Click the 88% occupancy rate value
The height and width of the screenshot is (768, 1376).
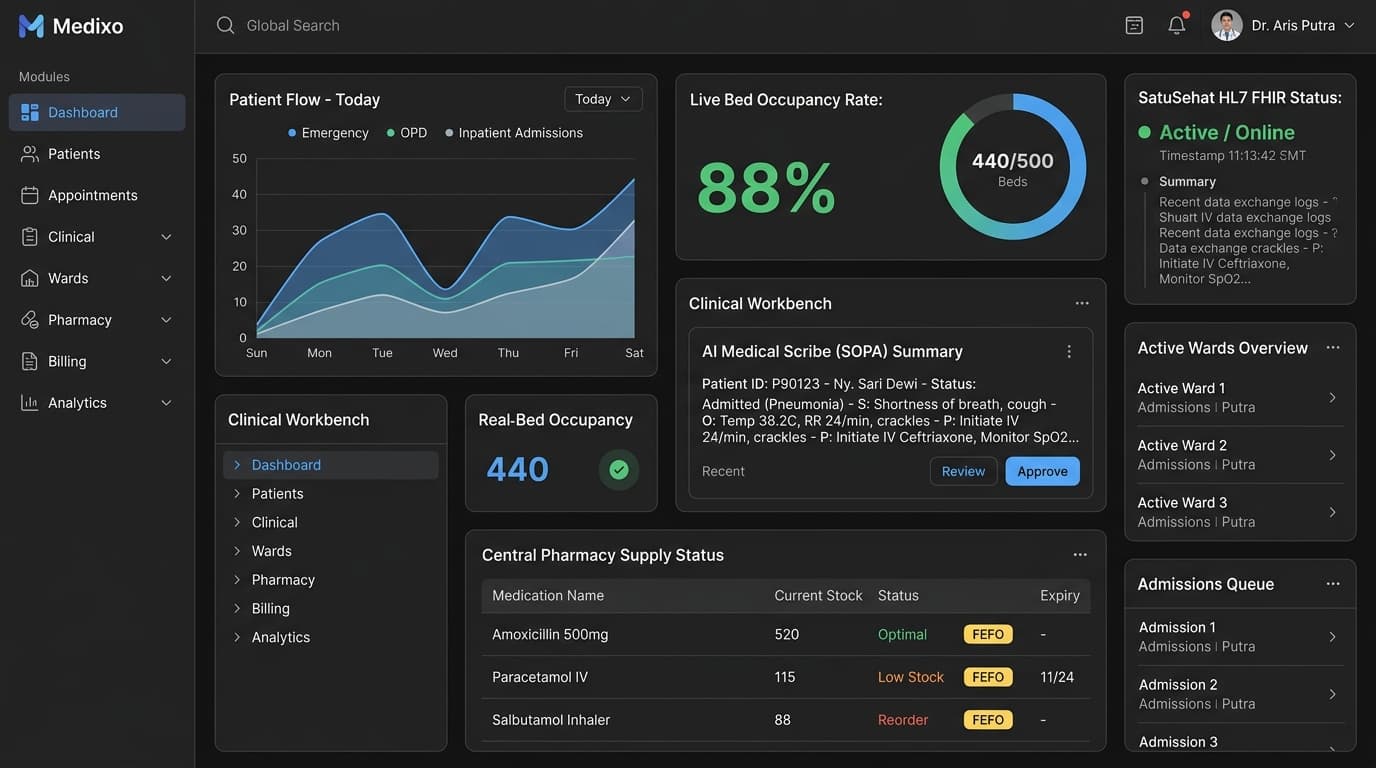[x=766, y=188]
